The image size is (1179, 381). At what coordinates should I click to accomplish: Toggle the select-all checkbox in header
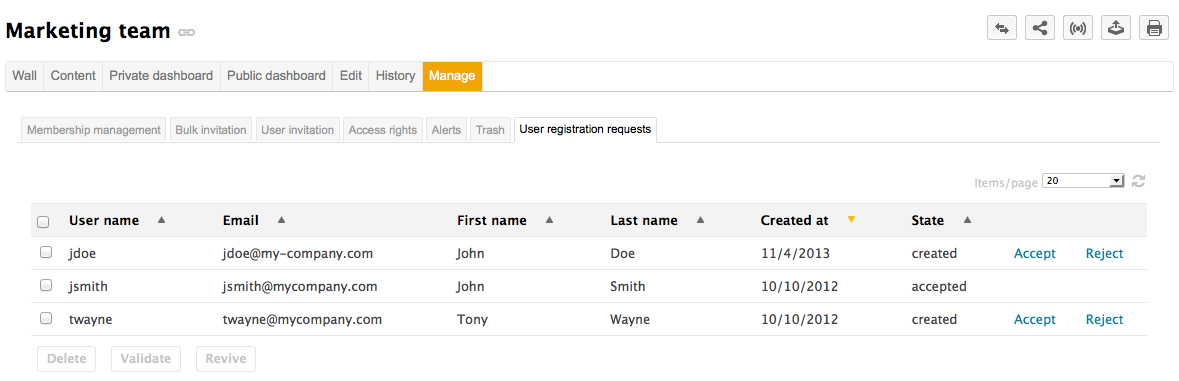coord(44,222)
